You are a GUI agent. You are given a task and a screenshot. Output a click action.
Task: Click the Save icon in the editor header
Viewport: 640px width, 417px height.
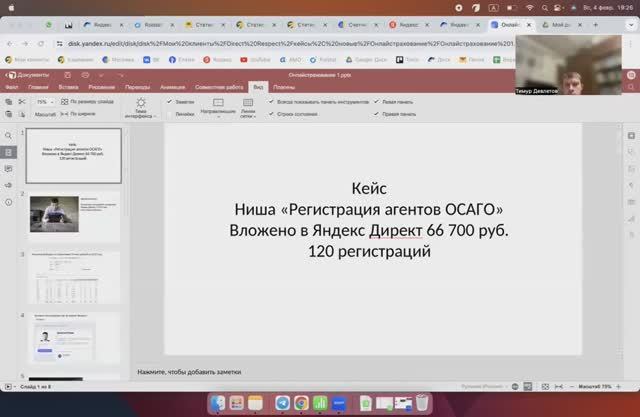pyautogui.click(x=68, y=75)
